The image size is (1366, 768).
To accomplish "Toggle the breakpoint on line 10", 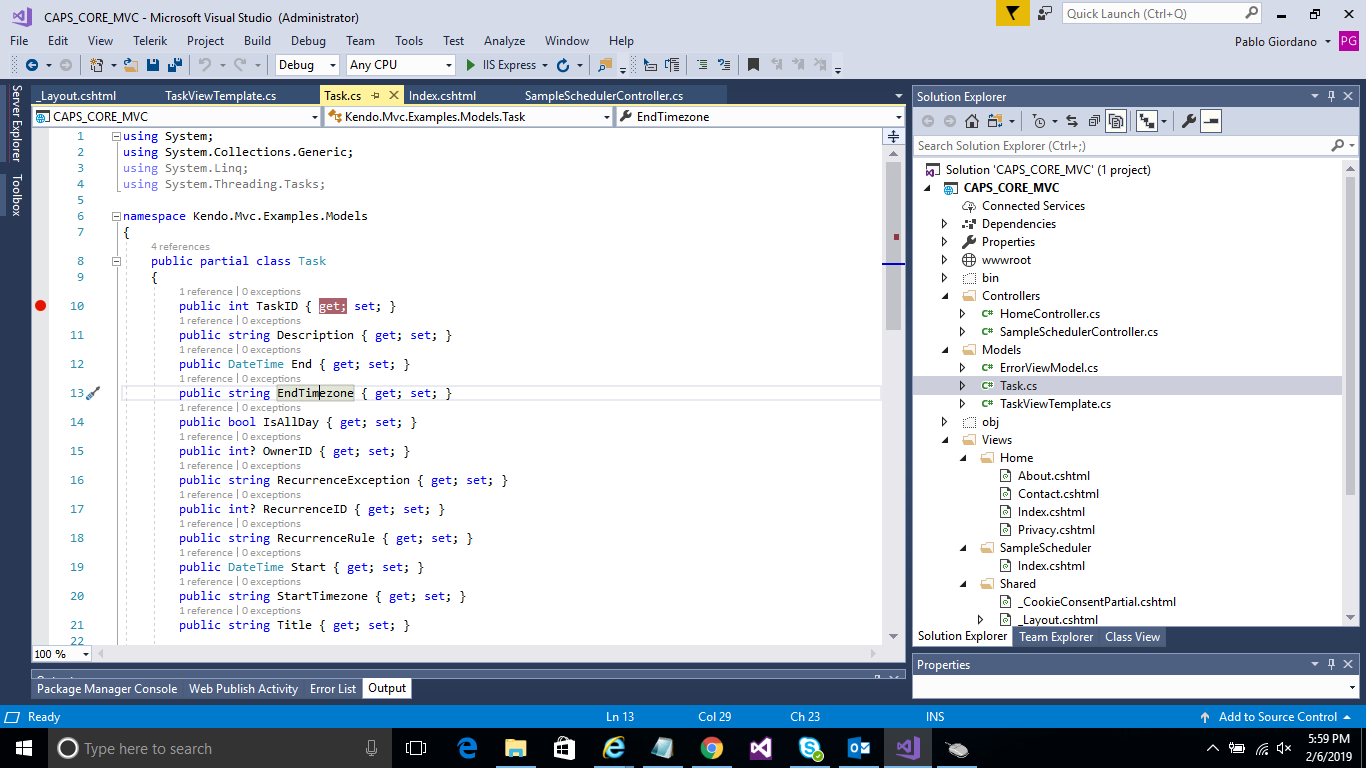I will pos(41,306).
